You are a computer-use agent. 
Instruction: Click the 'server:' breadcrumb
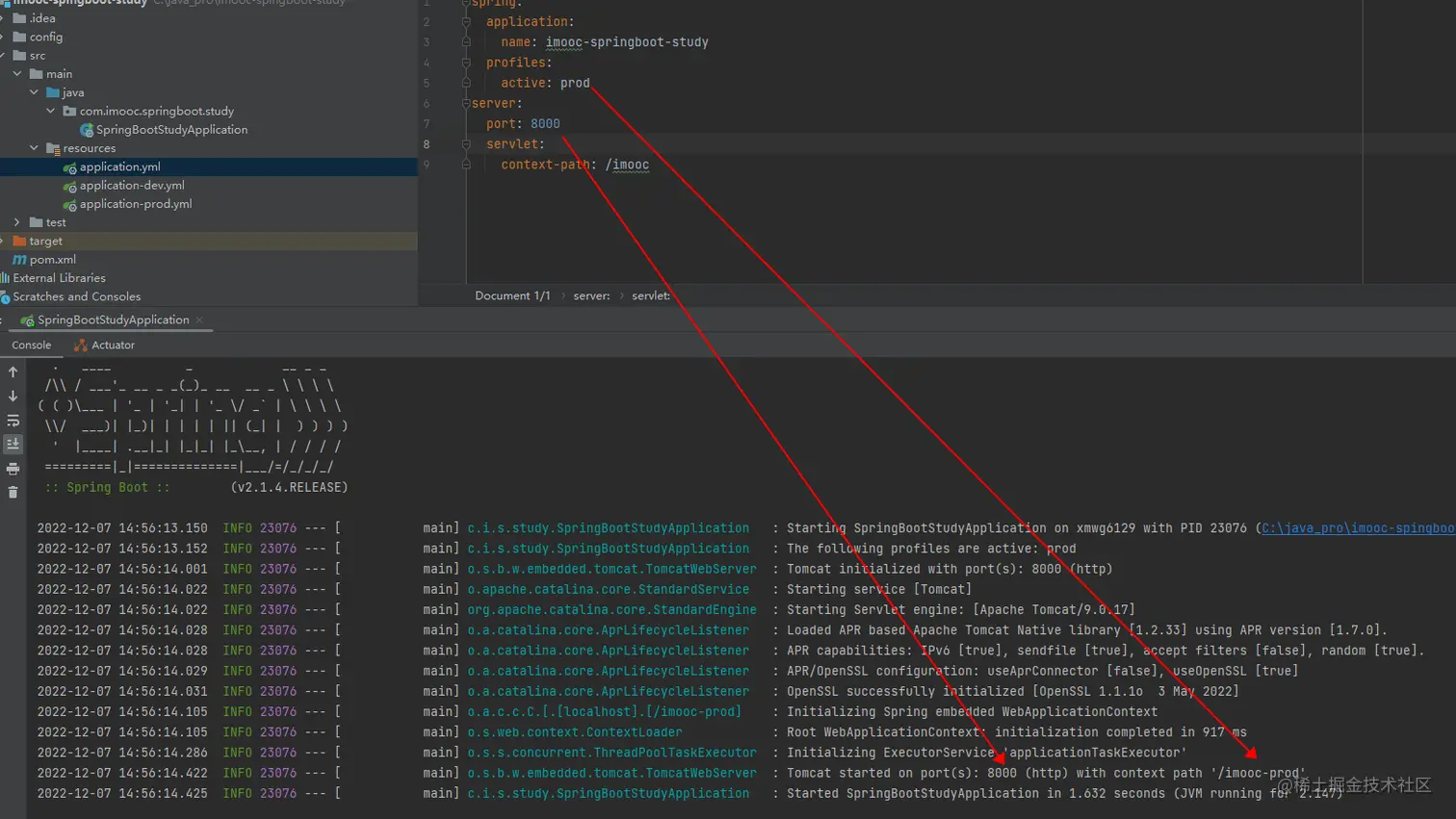point(591,295)
